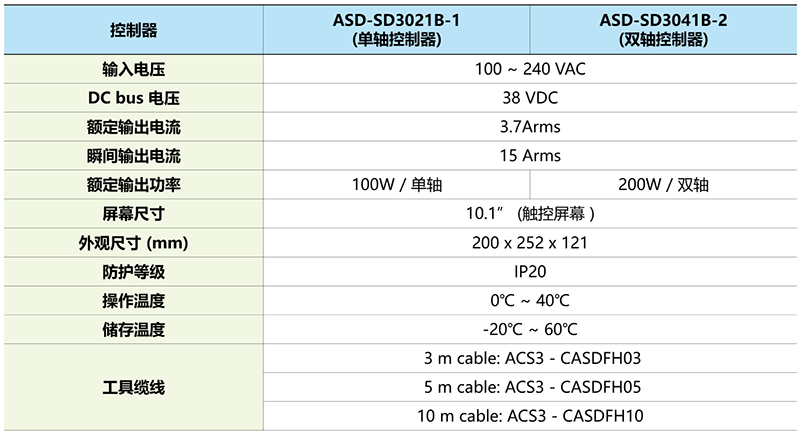Click the 100 ~ 240 VAC value
Image resolution: width=800 pixels, height=433 pixels.
click(x=530, y=70)
